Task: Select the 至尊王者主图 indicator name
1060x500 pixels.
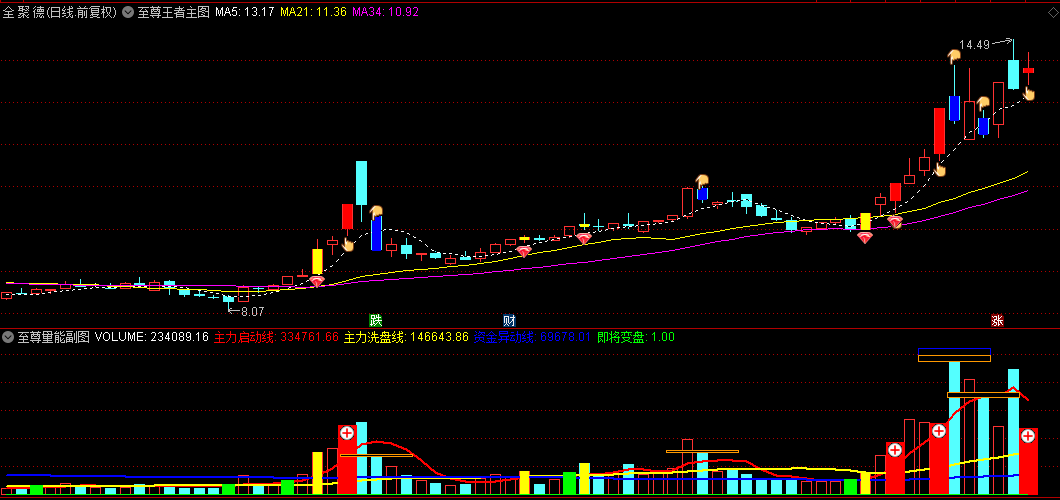Action: click(174, 12)
